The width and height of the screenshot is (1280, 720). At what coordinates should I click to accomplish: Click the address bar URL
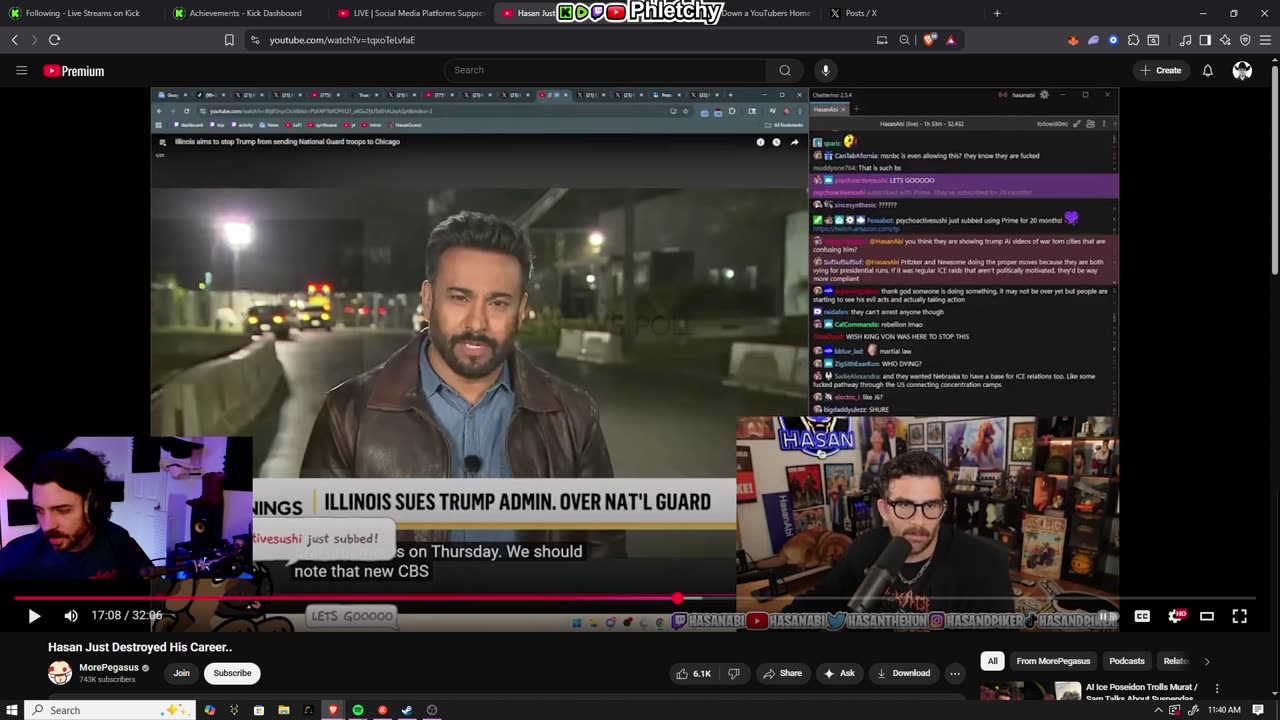[342, 40]
